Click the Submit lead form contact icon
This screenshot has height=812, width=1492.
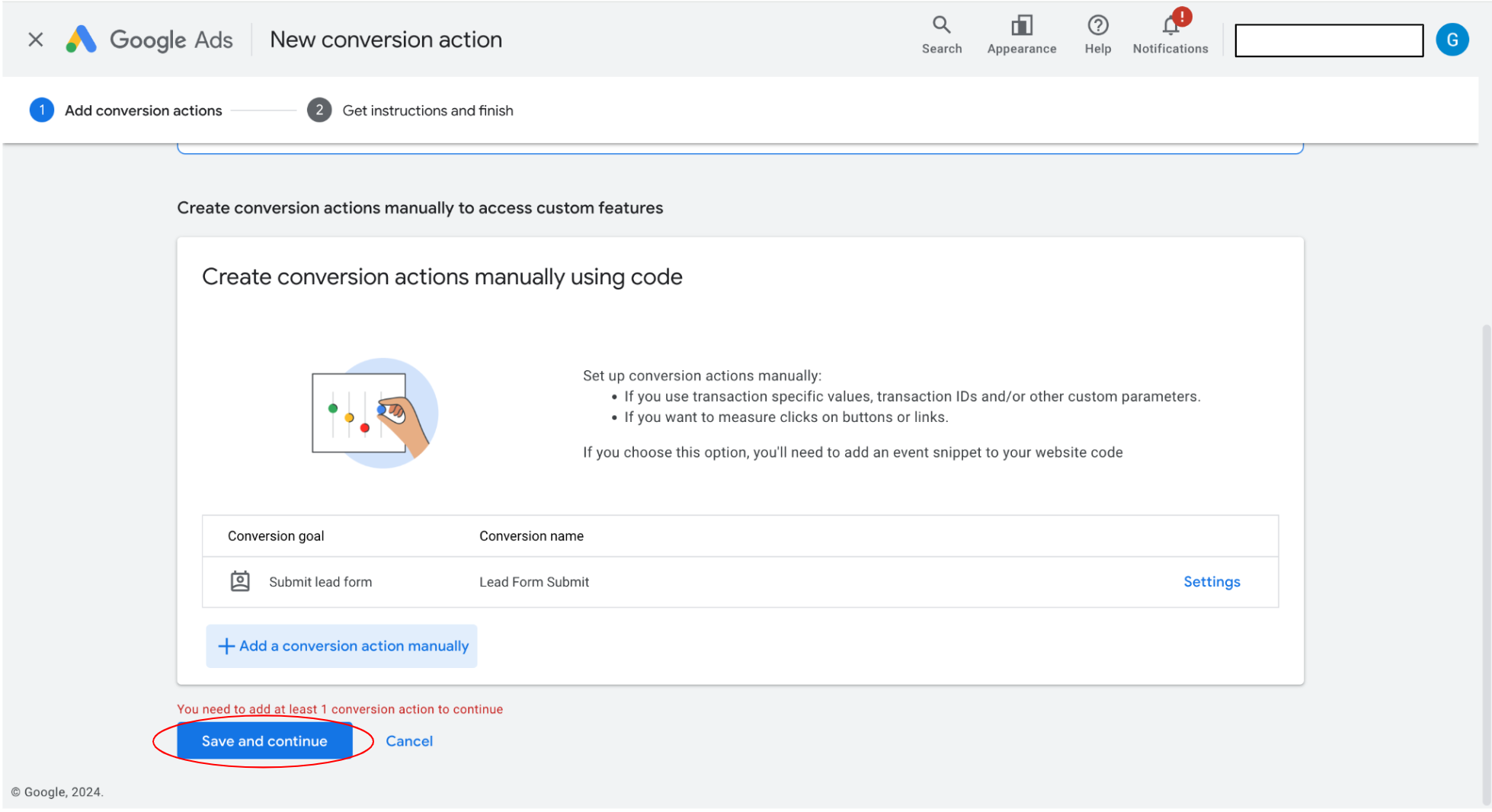[x=240, y=581]
